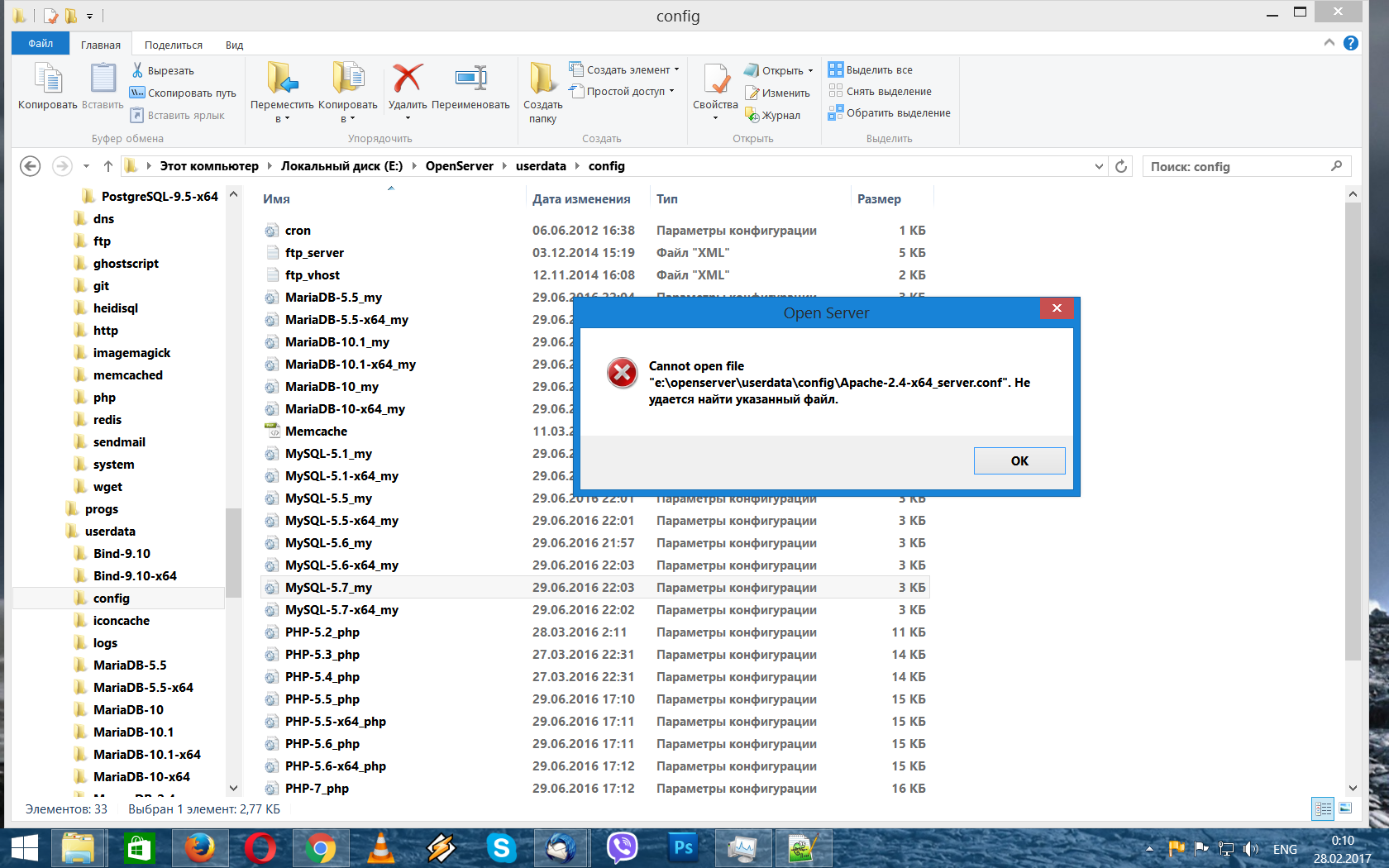Click the Windows Start button
The image size is (1389, 868).
(x=24, y=848)
